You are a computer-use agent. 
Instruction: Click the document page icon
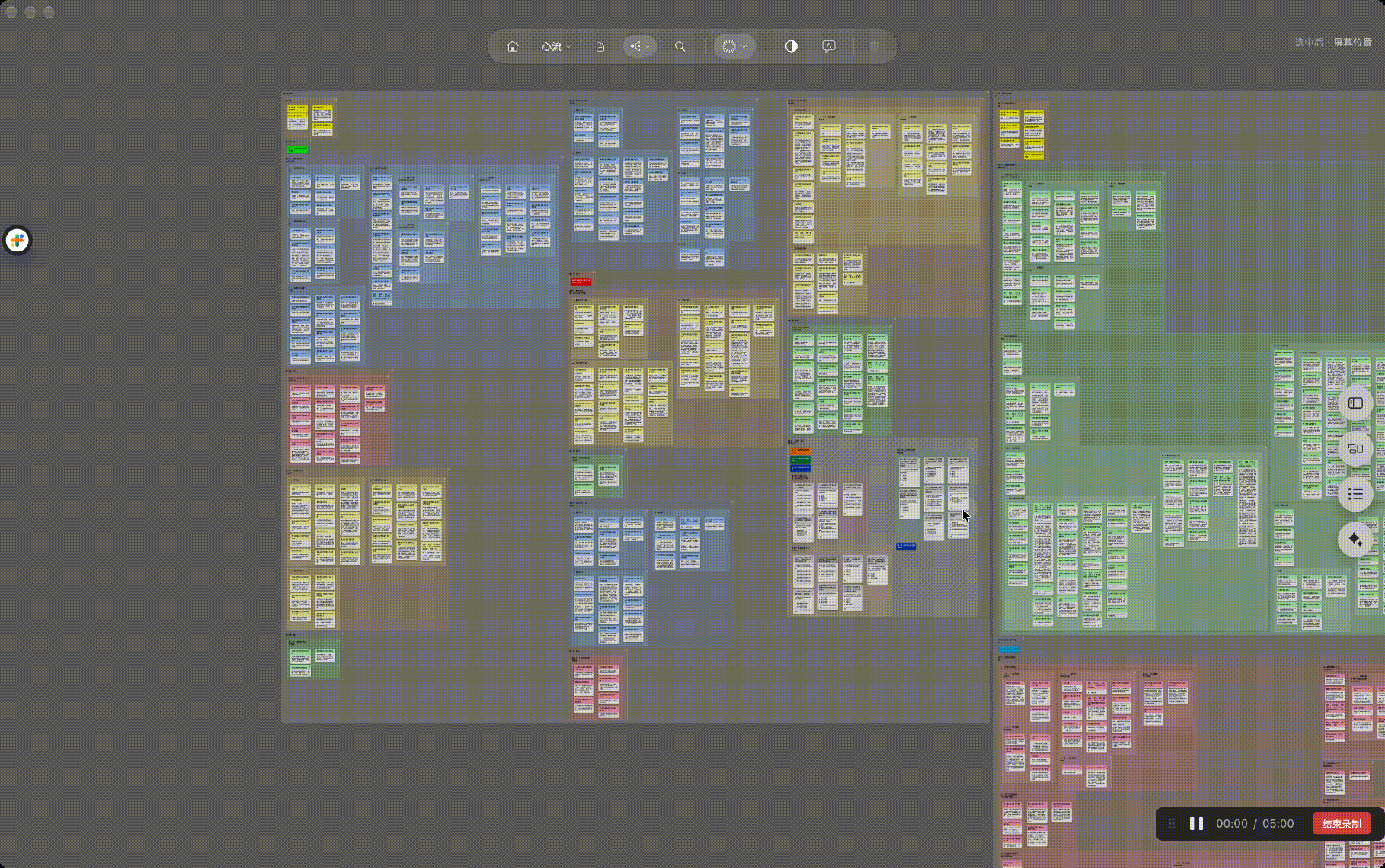[x=600, y=46]
